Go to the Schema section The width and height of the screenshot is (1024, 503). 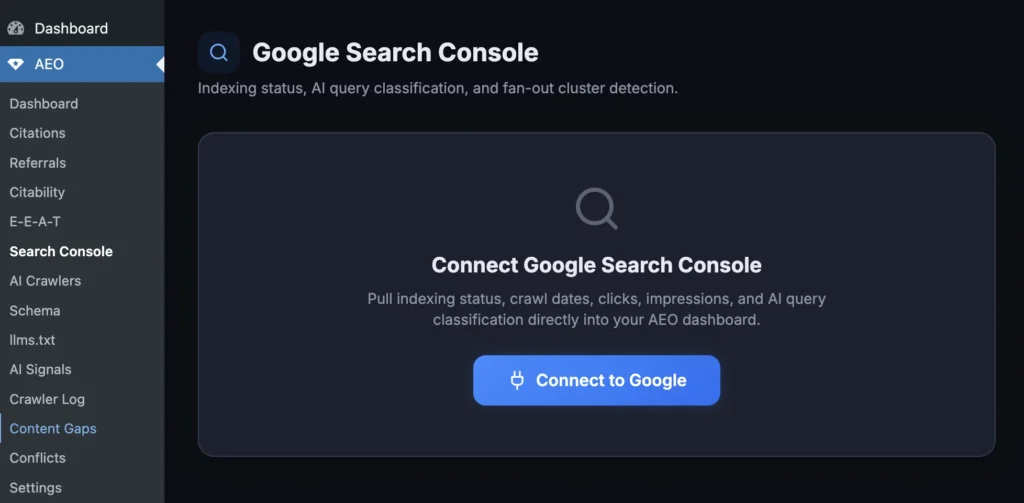point(34,311)
